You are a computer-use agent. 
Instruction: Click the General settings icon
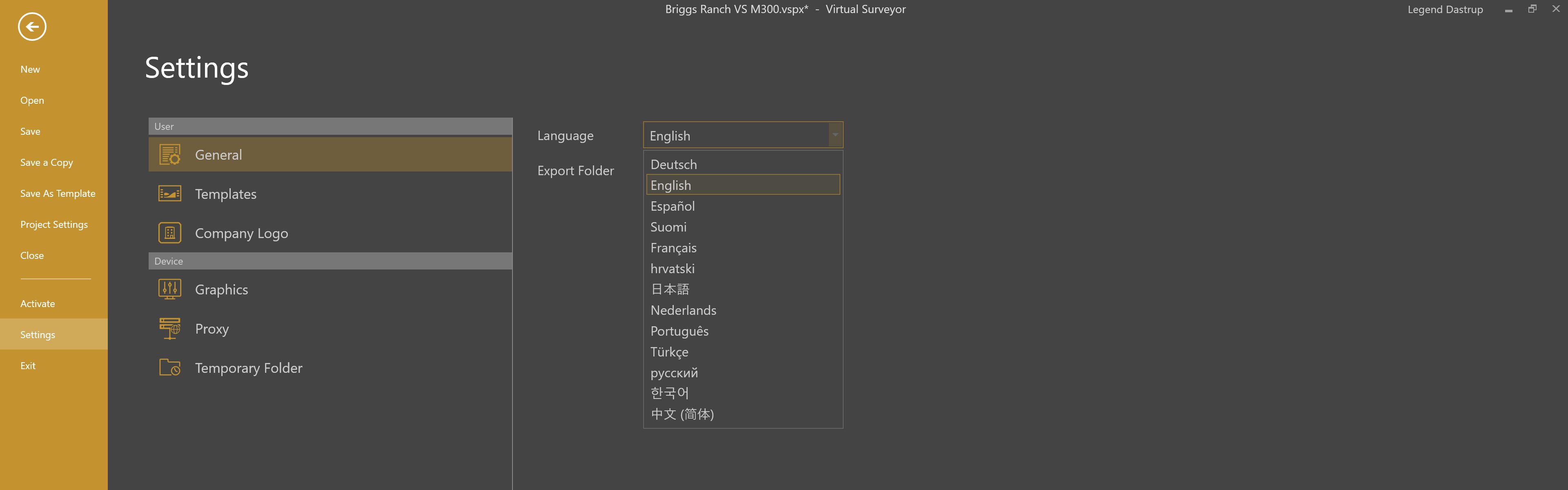click(x=170, y=155)
